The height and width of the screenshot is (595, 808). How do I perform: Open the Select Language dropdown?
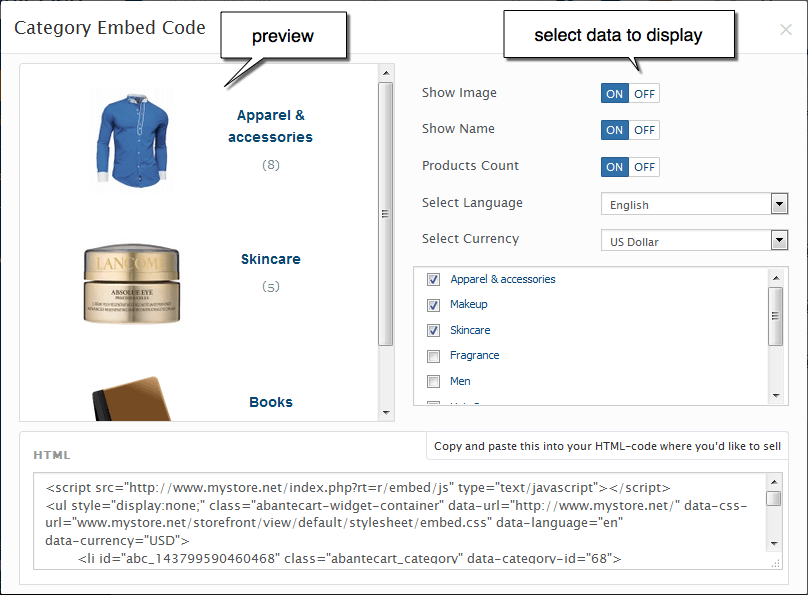click(x=694, y=204)
